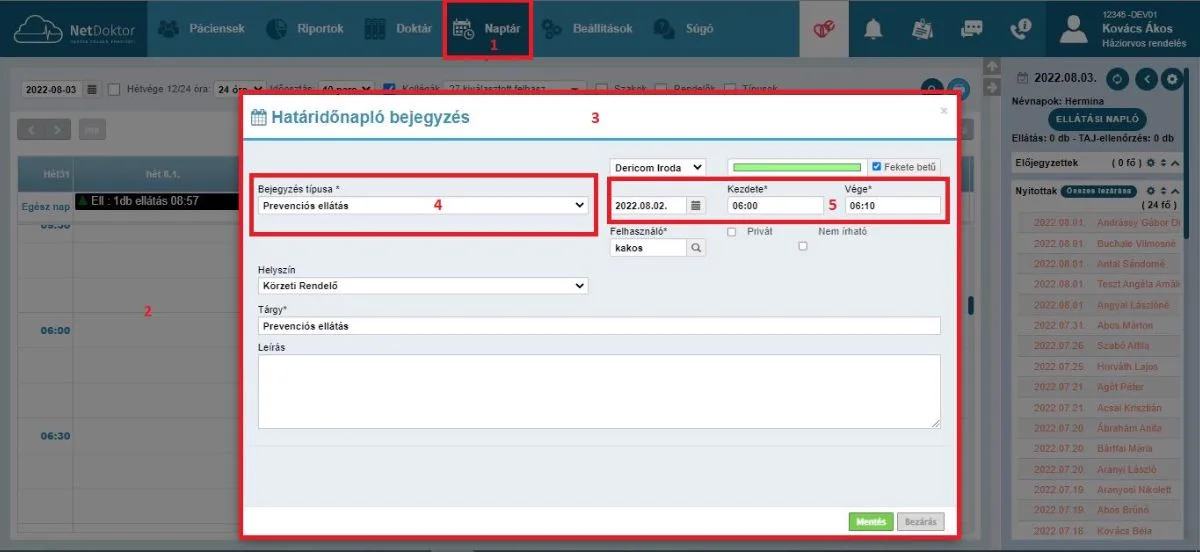This screenshot has height=552, width=1200.
Task: Open the Súgó help menu
Action: click(684, 29)
